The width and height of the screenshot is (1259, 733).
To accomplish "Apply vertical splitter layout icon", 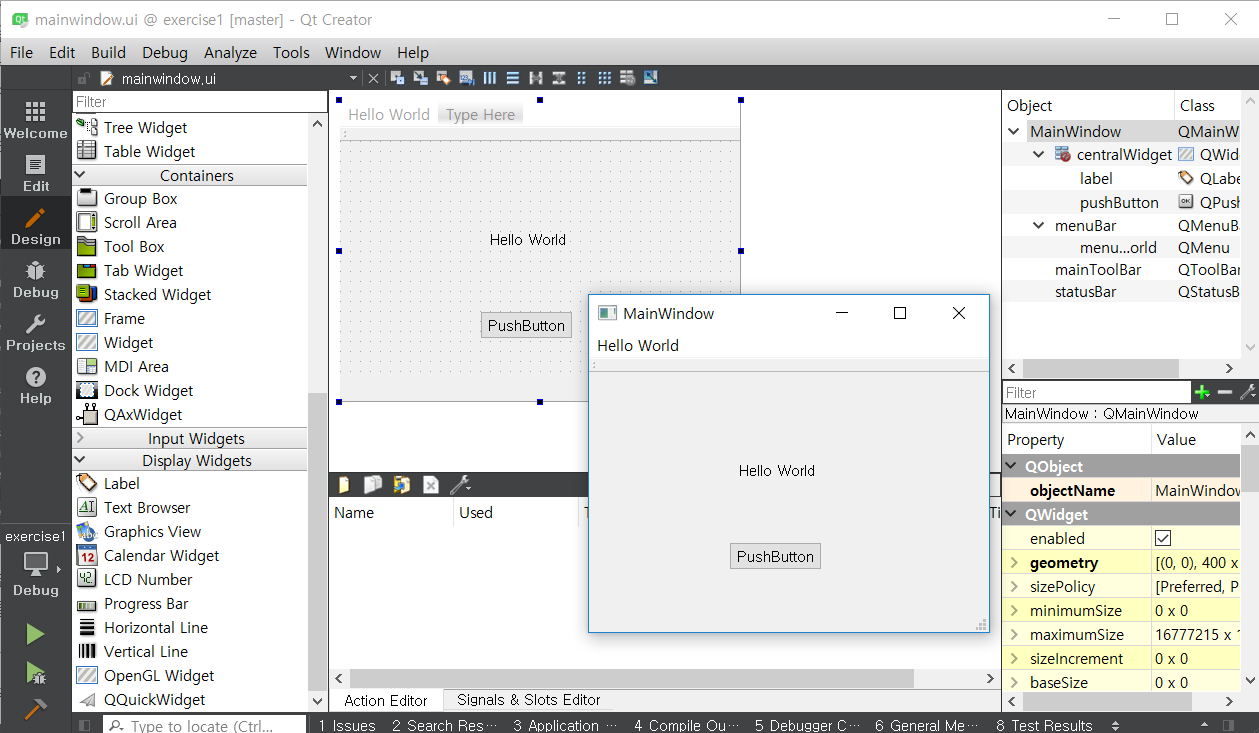I will pyautogui.click(x=559, y=78).
